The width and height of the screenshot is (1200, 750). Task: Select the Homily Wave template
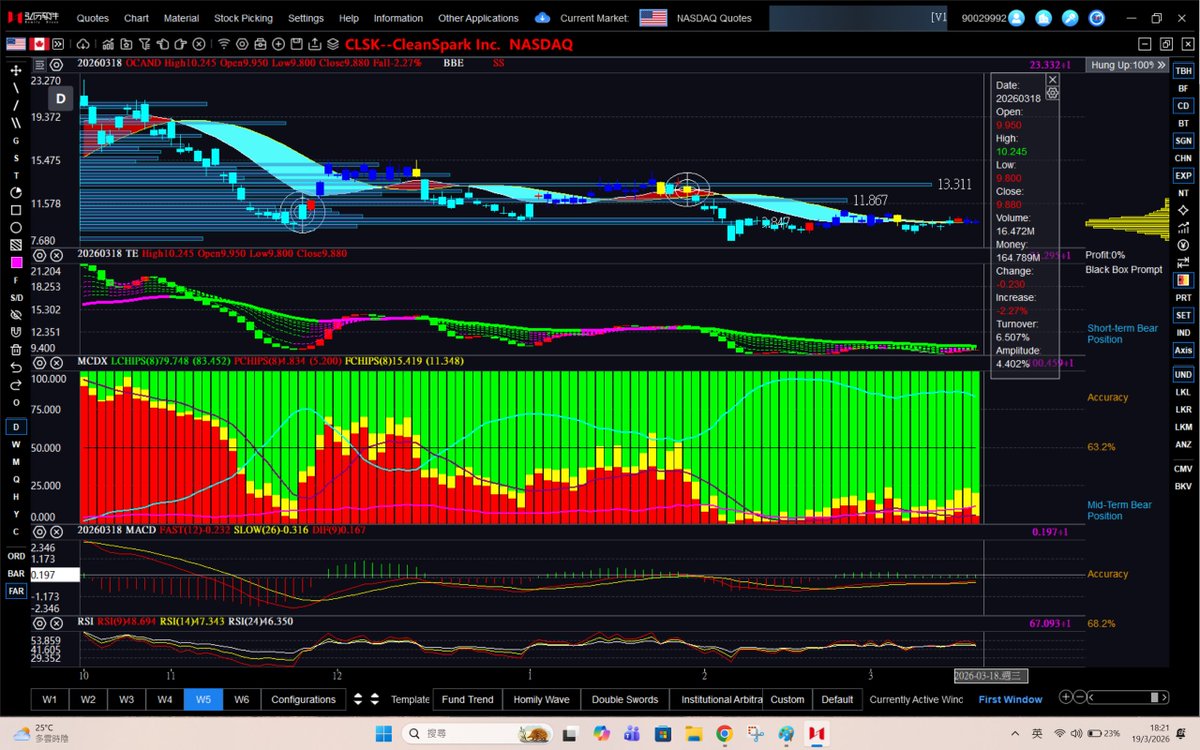541,699
